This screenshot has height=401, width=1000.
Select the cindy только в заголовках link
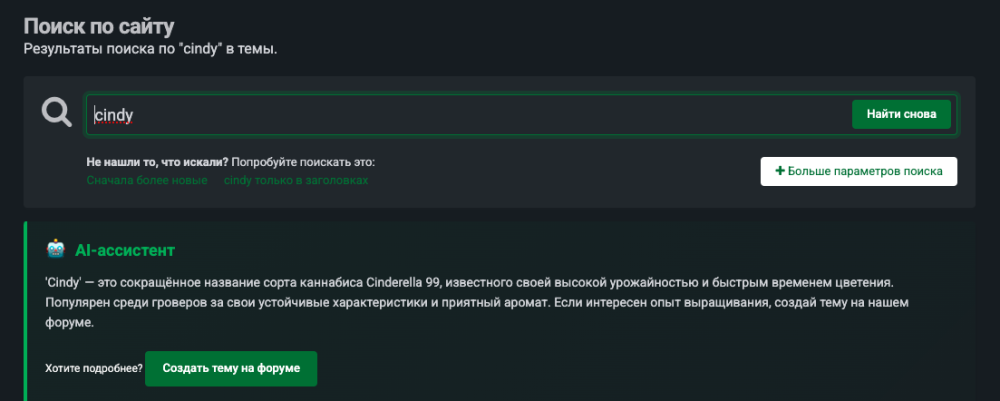pos(296,180)
